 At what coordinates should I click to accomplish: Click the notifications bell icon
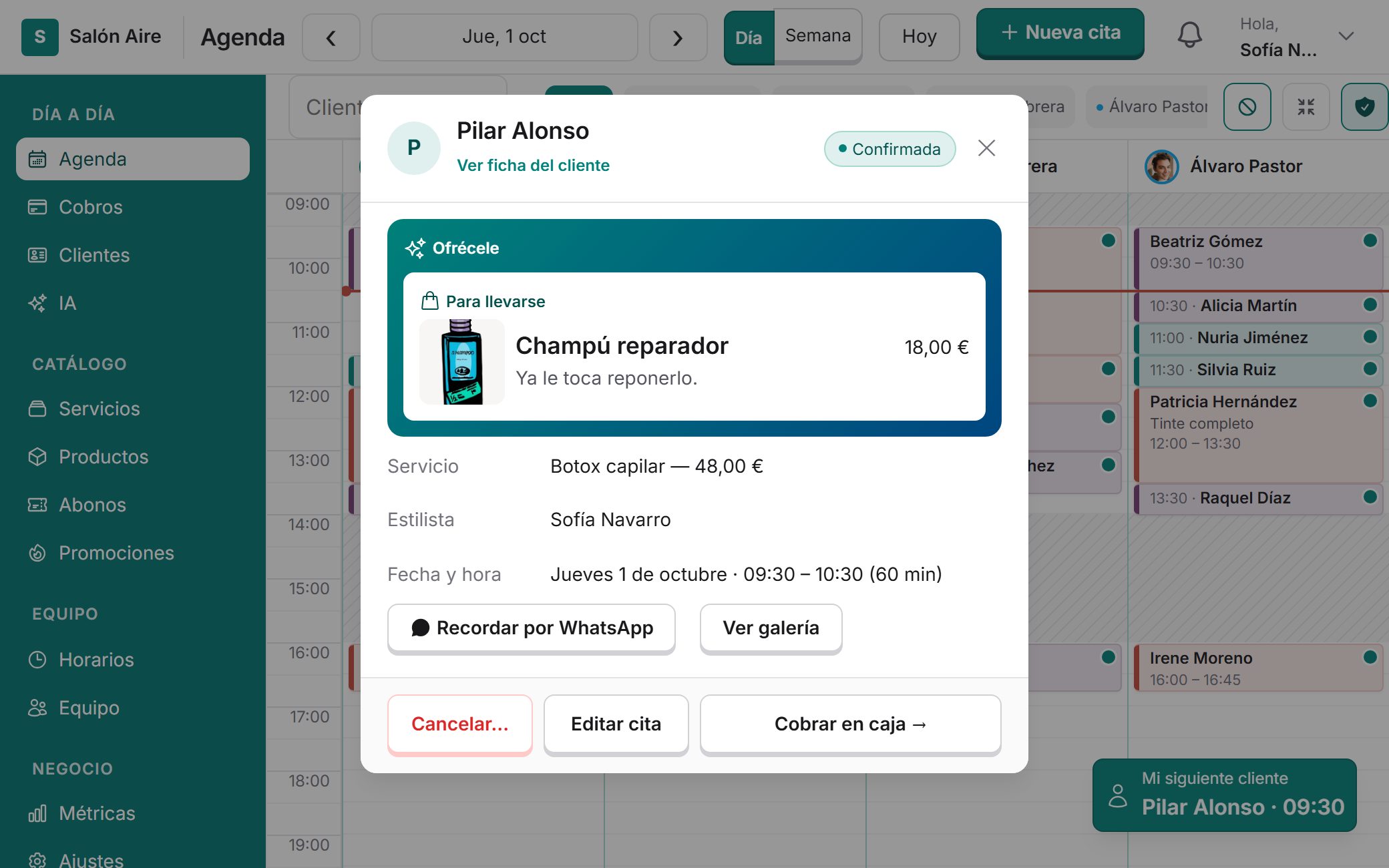1189,35
